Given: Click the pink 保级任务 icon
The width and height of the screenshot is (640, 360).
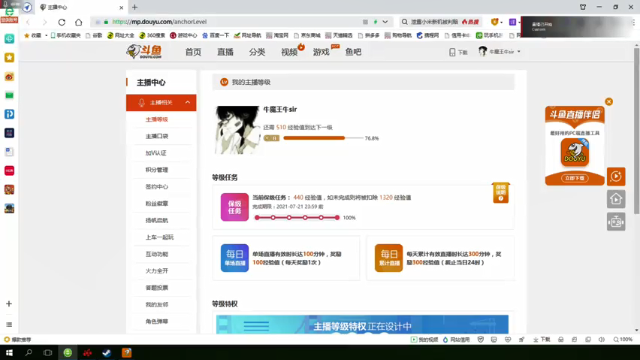Looking at the screenshot, I should (235, 207).
